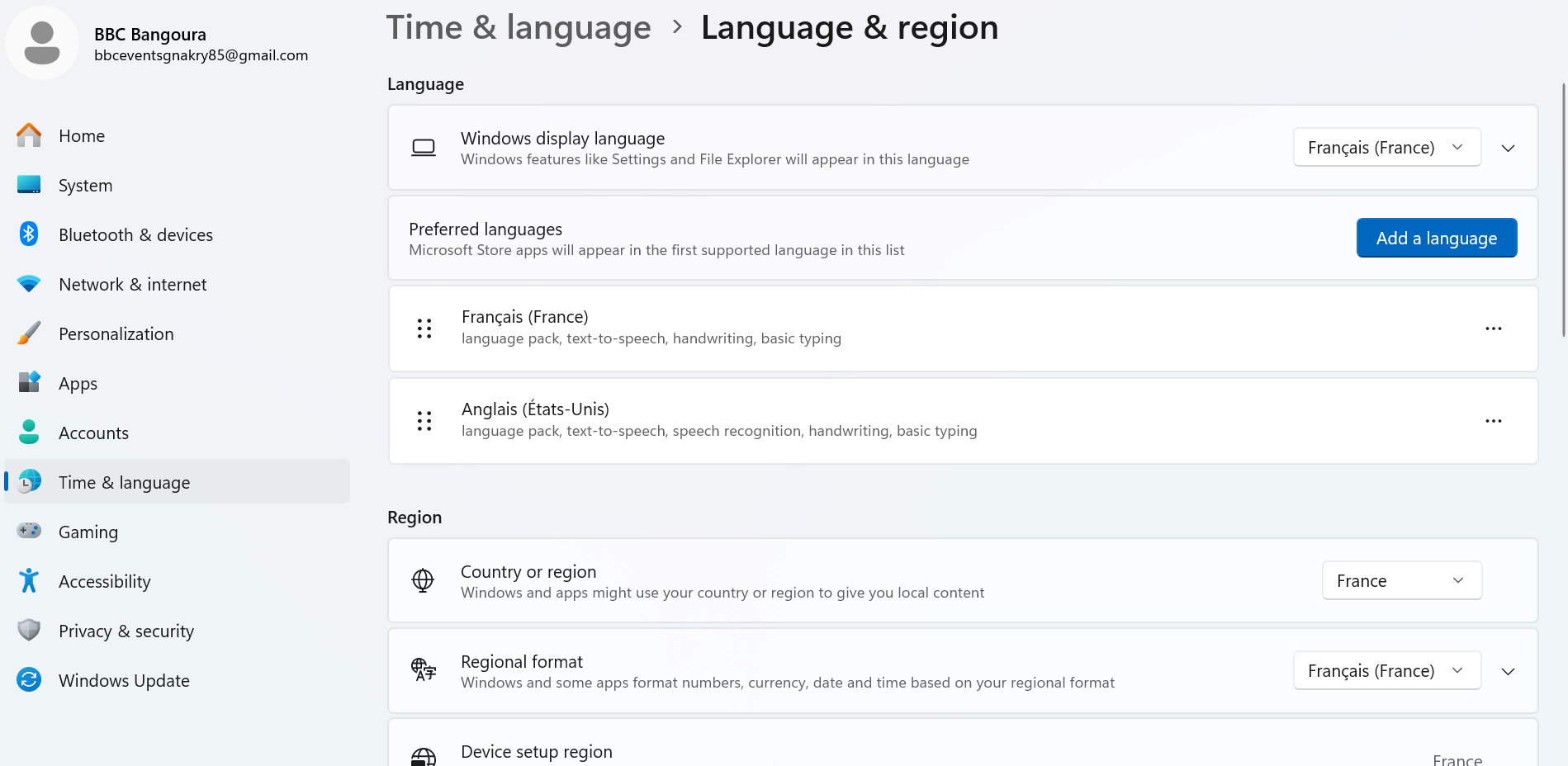Expand the Regional format section

(x=1508, y=671)
